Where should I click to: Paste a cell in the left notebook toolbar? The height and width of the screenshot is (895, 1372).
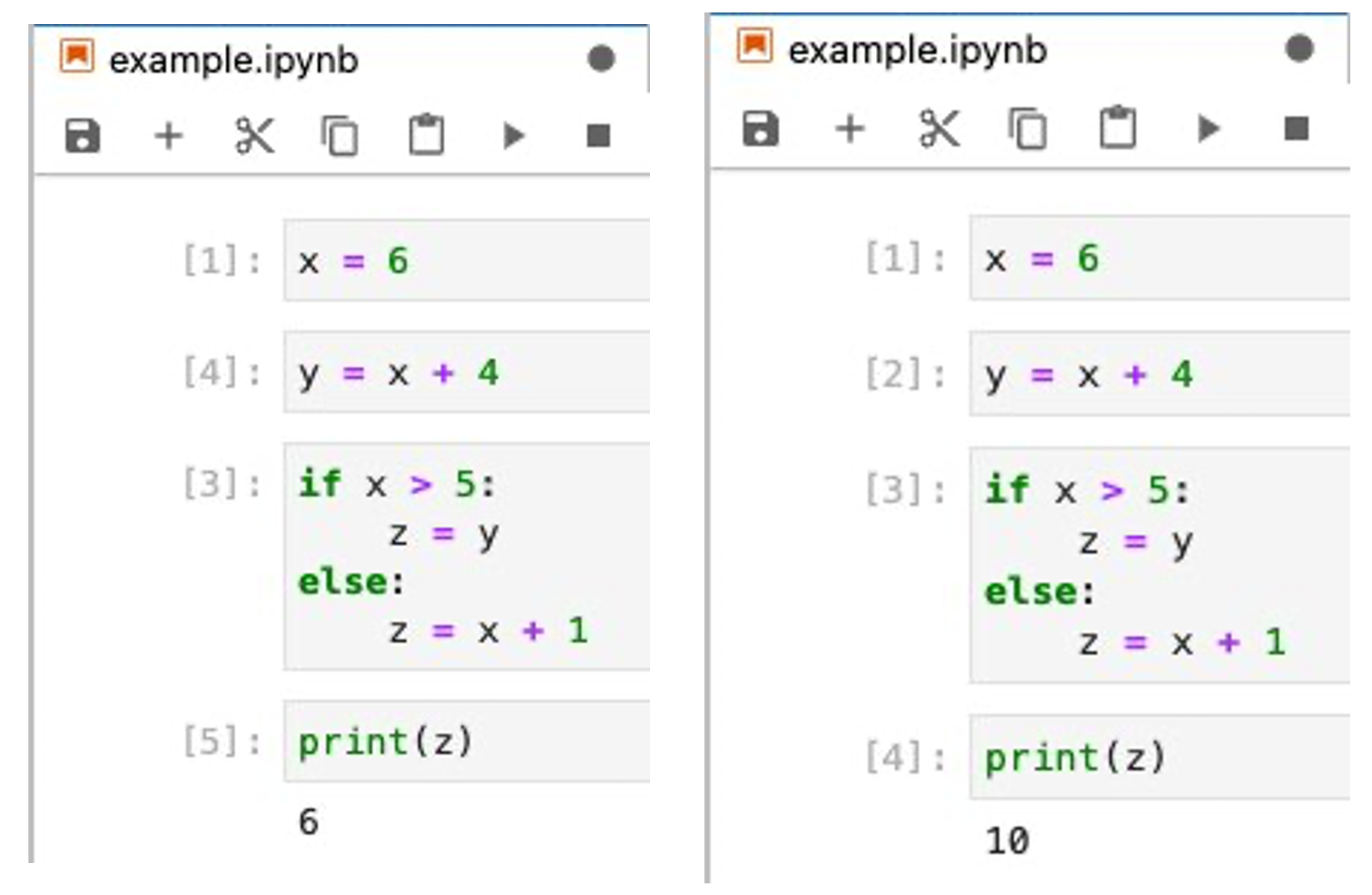(x=426, y=136)
